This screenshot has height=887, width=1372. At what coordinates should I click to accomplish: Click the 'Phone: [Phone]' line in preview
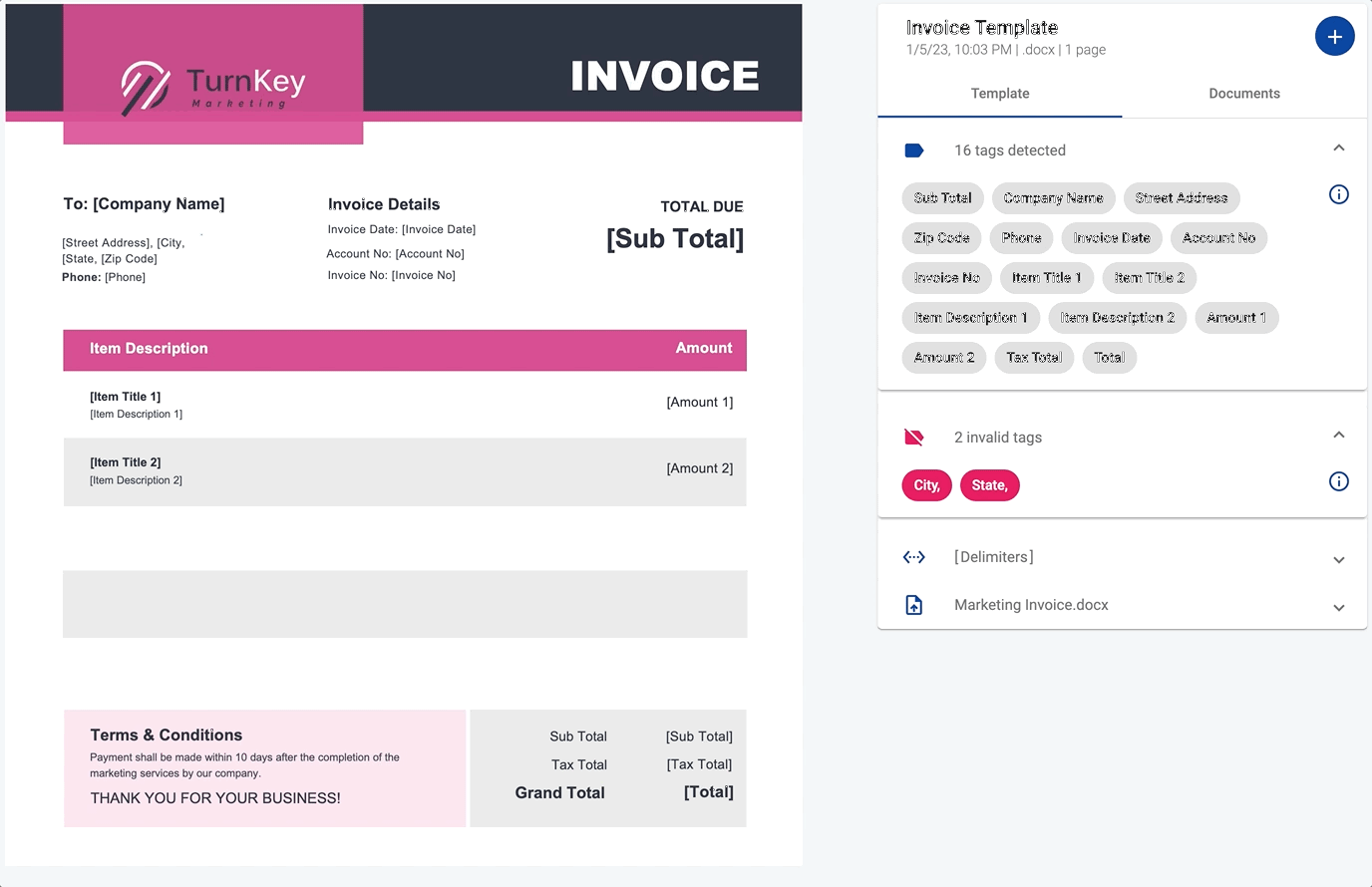(104, 277)
